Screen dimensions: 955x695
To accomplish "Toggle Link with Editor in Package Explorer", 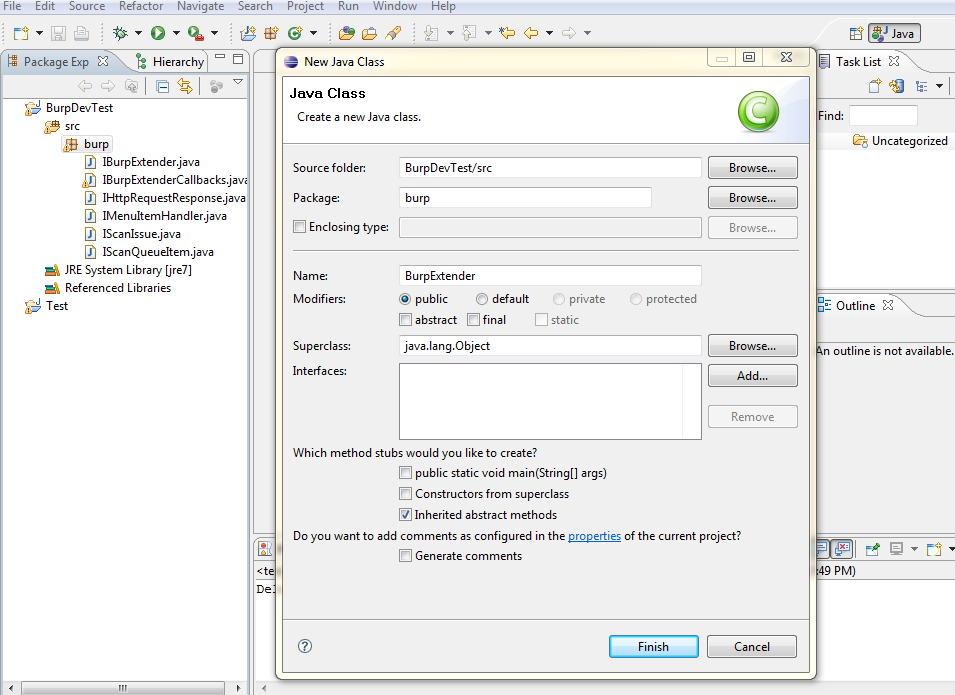I will pos(185,86).
